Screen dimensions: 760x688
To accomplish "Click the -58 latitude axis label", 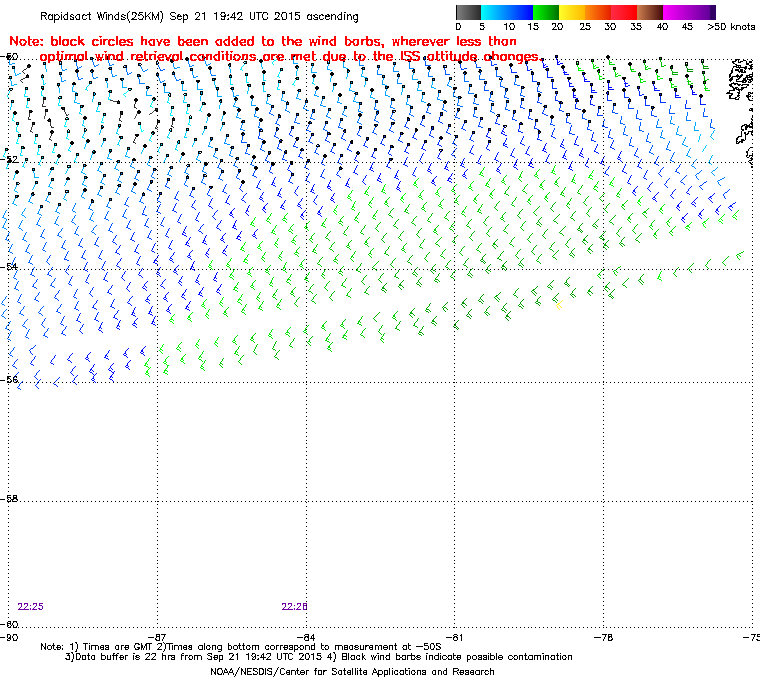I will click(9, 498).
